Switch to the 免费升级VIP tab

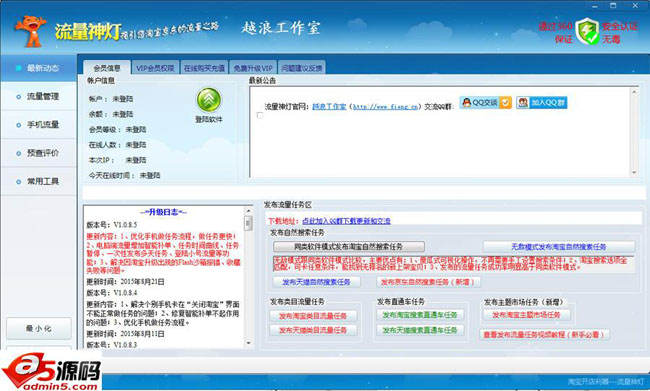(253, 68)
